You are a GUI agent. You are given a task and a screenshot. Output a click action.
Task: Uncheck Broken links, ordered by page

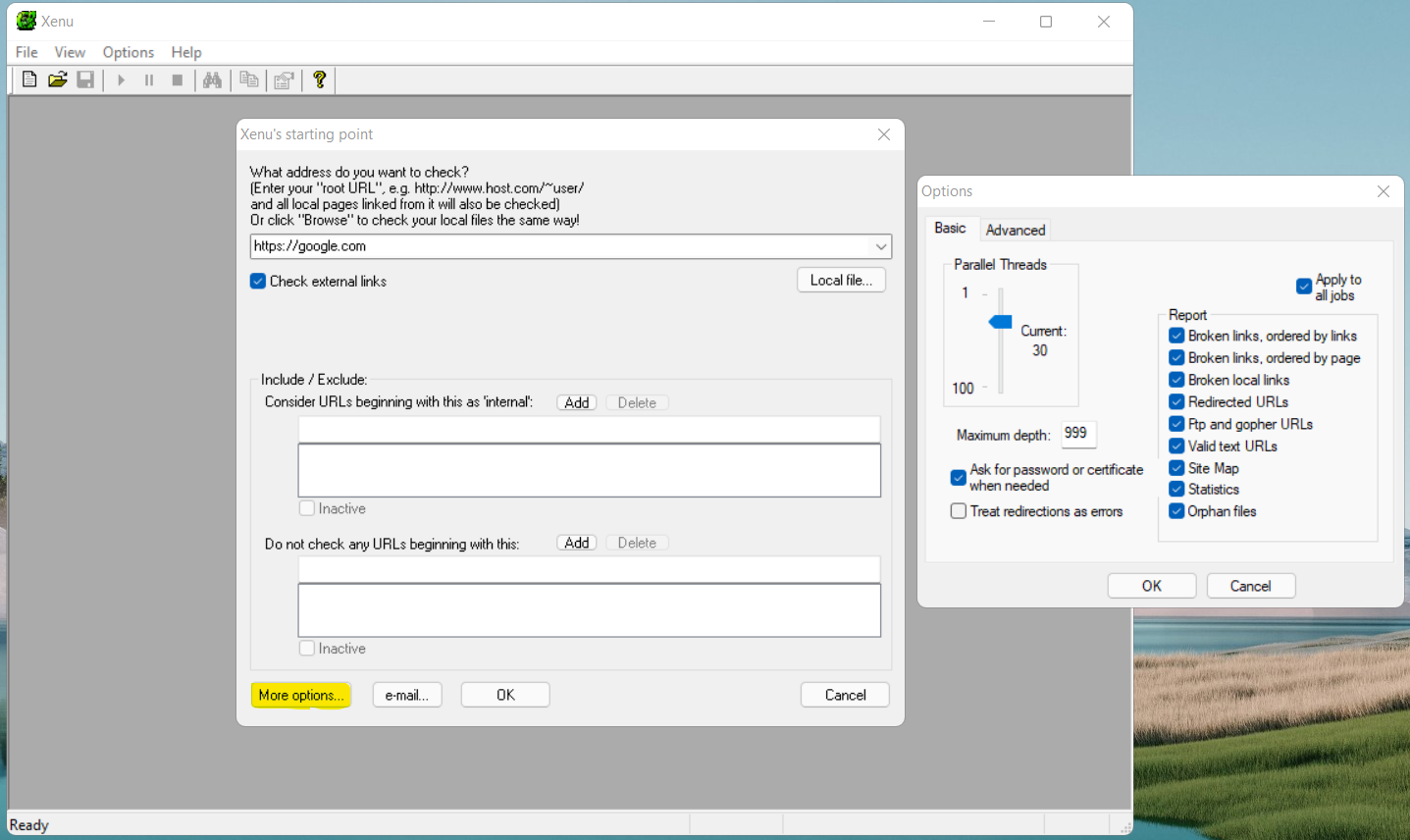tap(1176, 357)
